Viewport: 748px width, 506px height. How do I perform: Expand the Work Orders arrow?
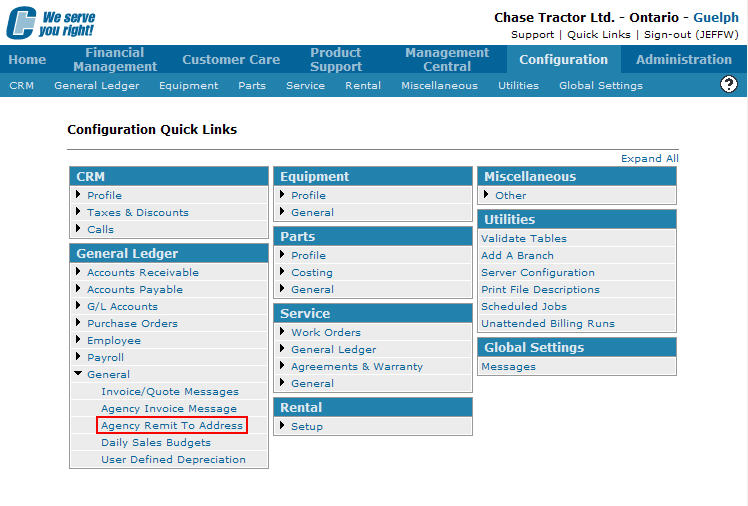[282, 331]
